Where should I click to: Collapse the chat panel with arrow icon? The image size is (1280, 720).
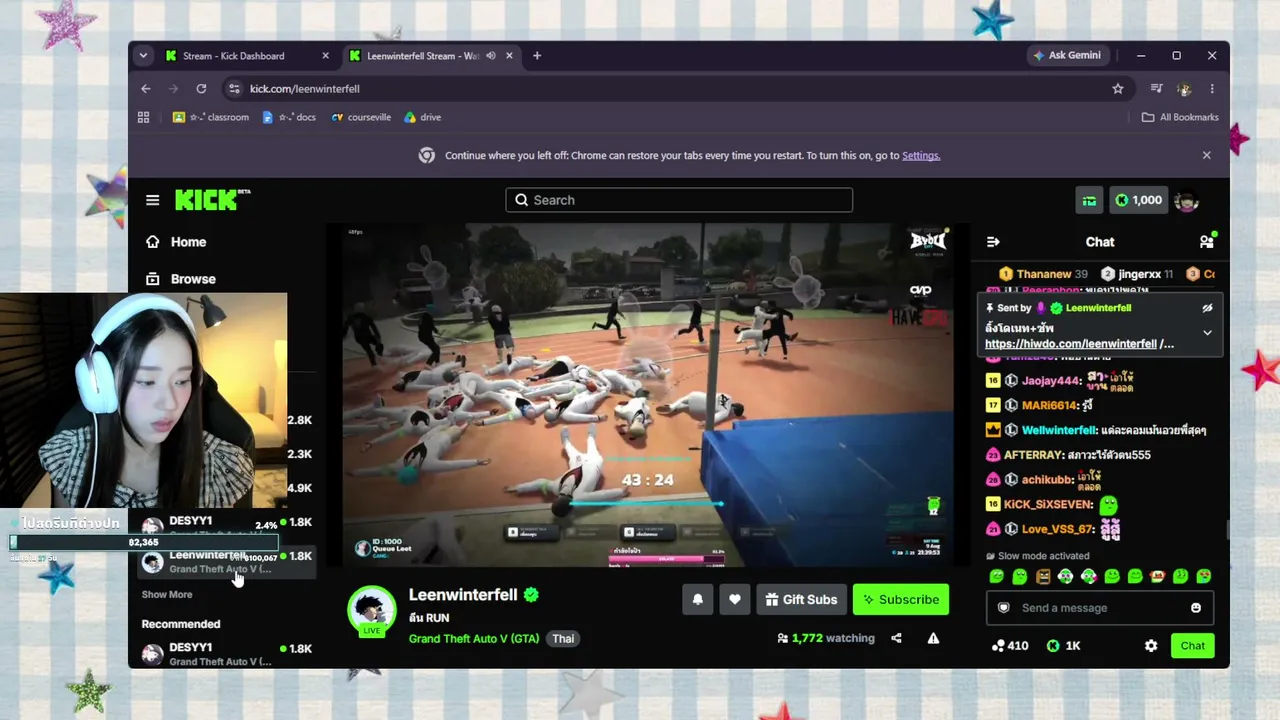(x=993, y=242)
